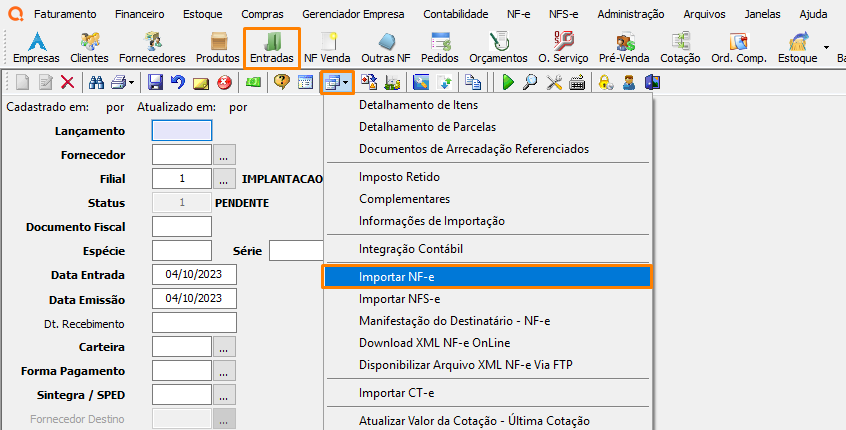Open Carteira lookup ellipsis button

click(224, 347)
